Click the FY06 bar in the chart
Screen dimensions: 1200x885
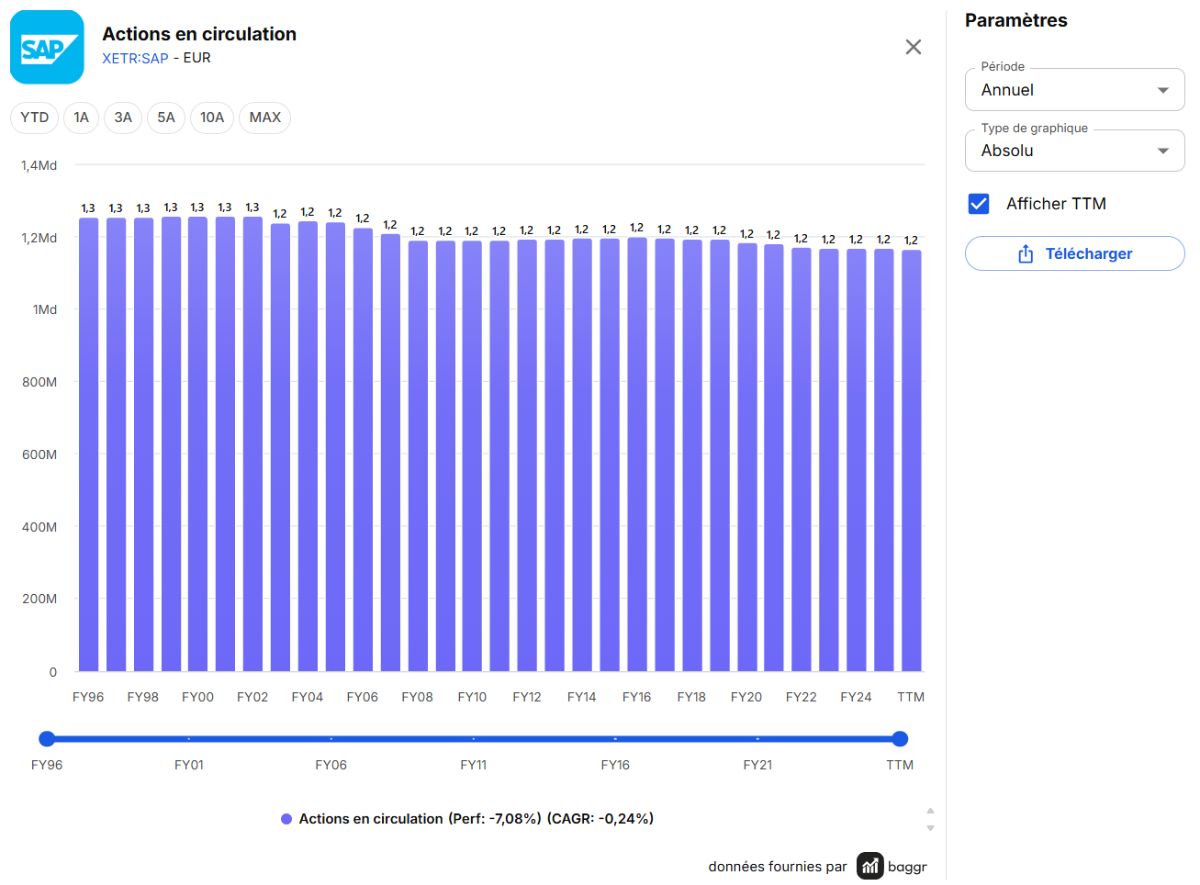(363, 450)
